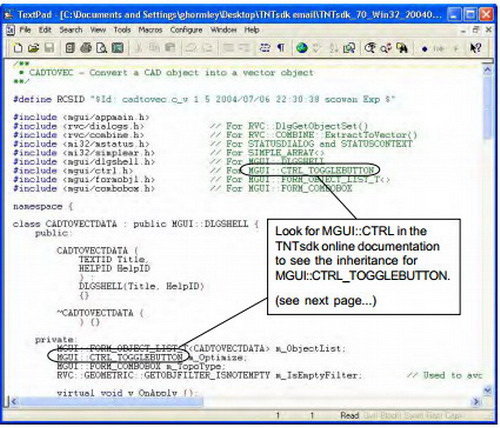The width and height of the screenshot is (500, 428).
Task: Click the web browser globe icon
Action: pyautogui.click(x=302, y=48)
